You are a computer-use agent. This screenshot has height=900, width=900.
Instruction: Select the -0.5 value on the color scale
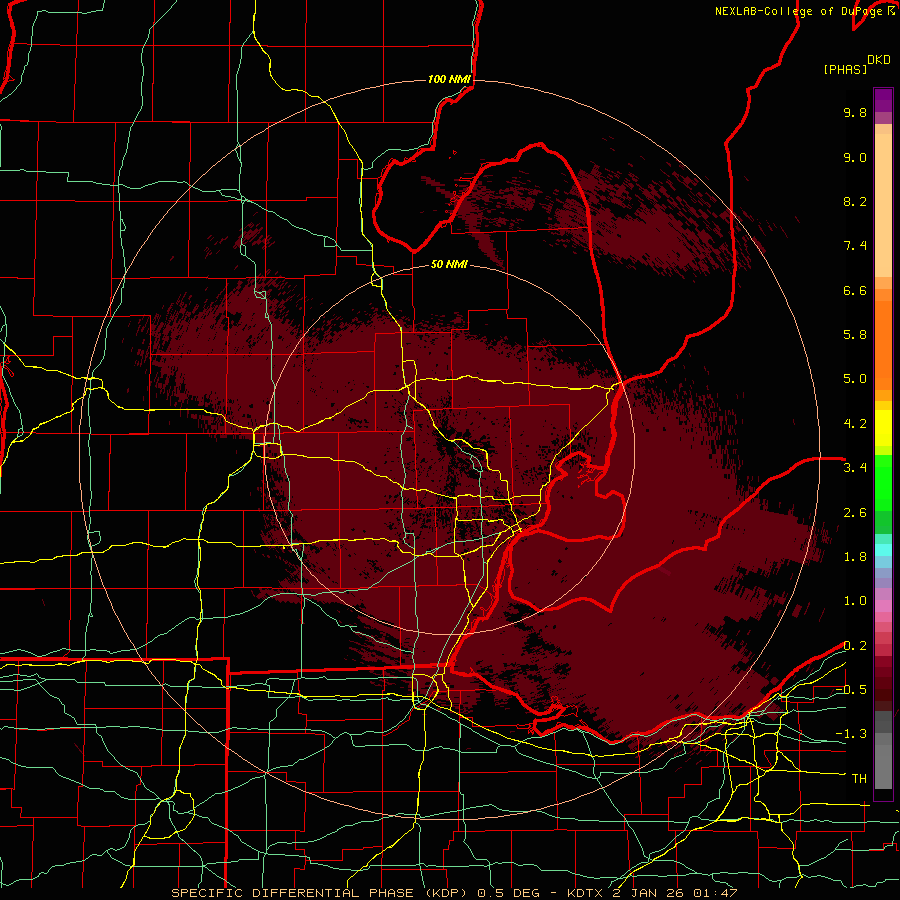click(851, 689)
